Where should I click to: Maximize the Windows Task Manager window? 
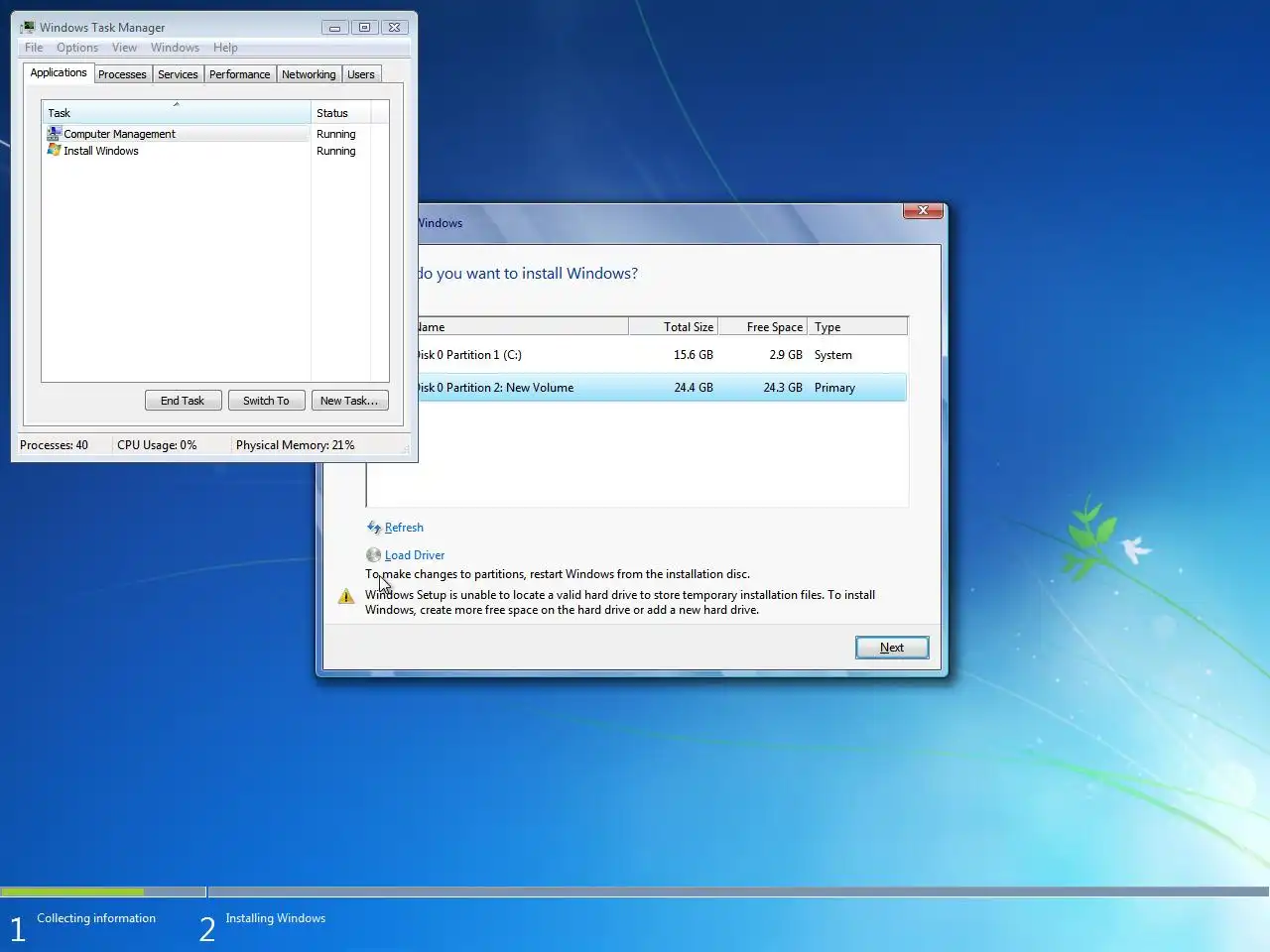(x=364, y=27)
